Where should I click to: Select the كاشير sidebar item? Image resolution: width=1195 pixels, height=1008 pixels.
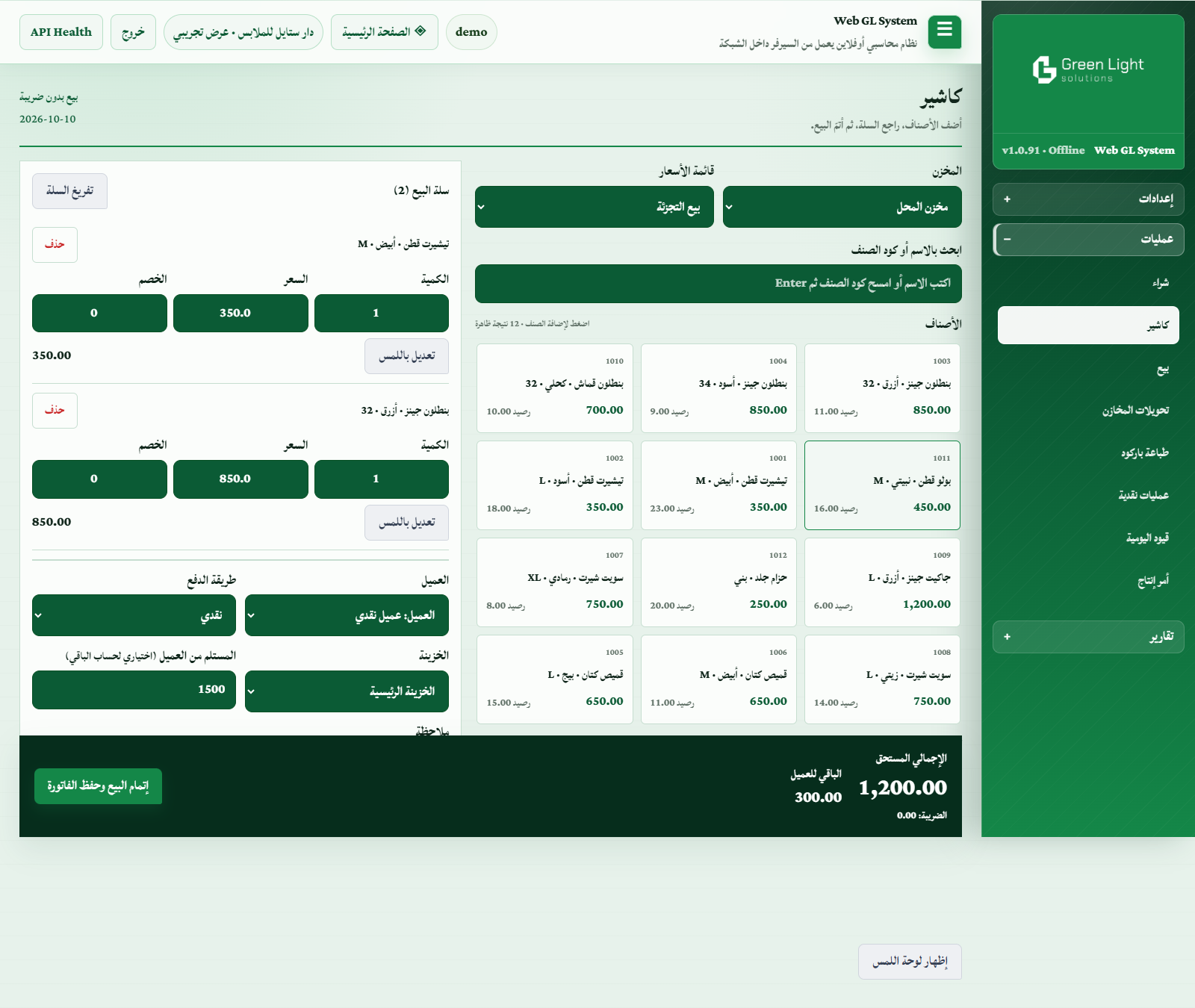pos(1088,325)
